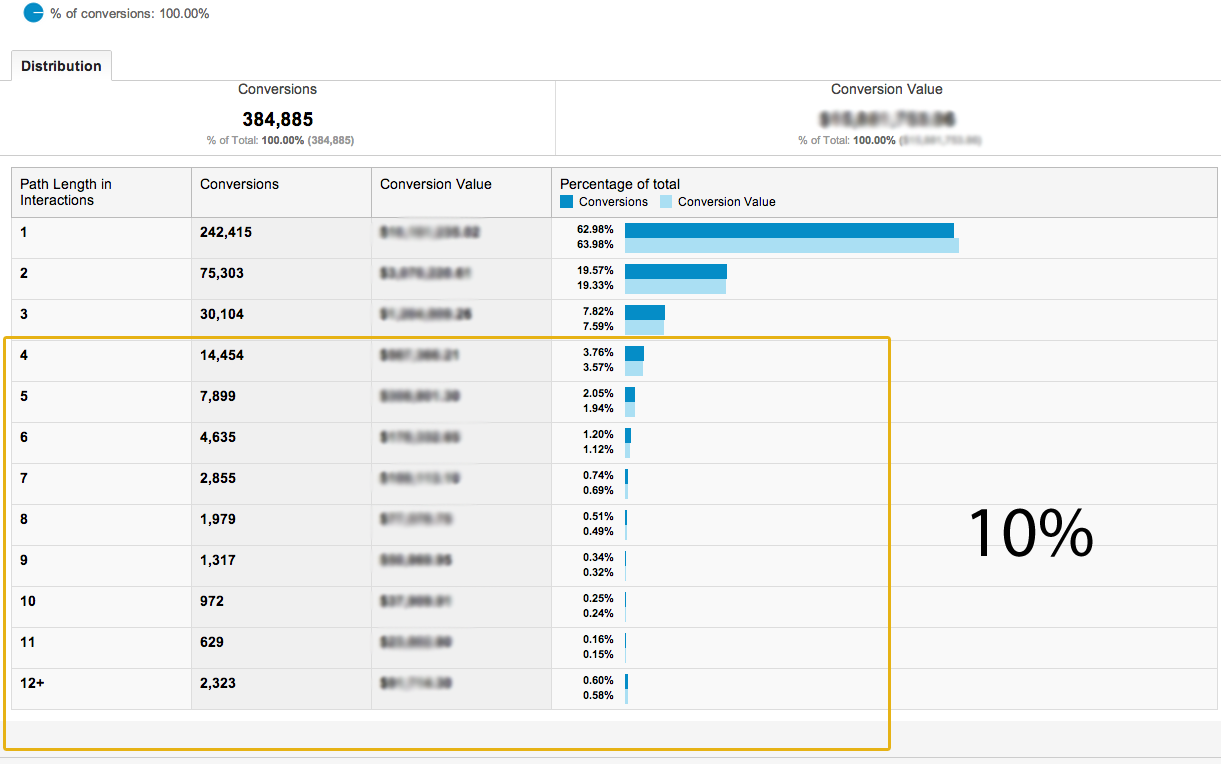Select the 75,303 conversions cell

[222, 273]
